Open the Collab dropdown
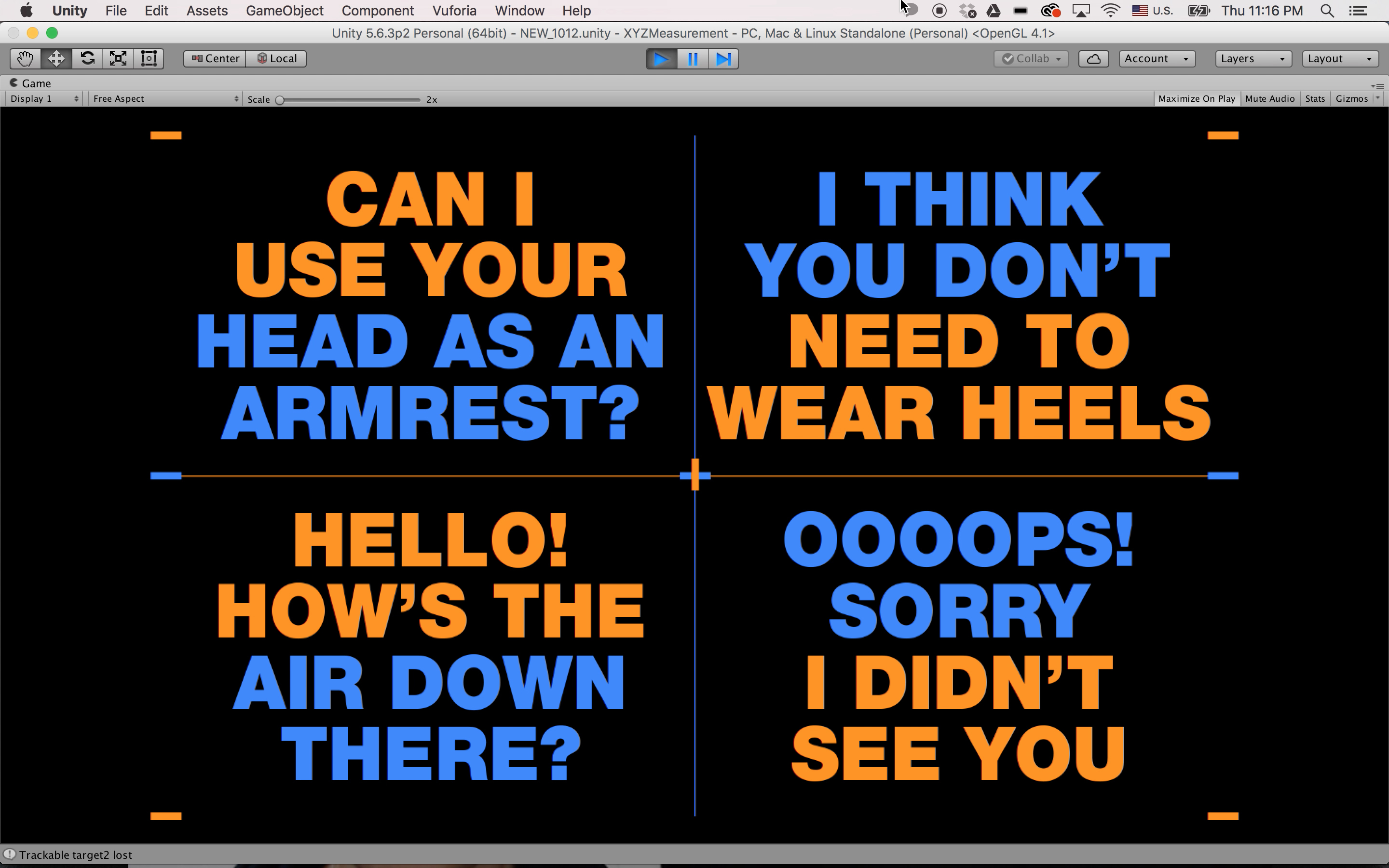The height and width of the screenshot is (868, 1389). click(1031, 58)
